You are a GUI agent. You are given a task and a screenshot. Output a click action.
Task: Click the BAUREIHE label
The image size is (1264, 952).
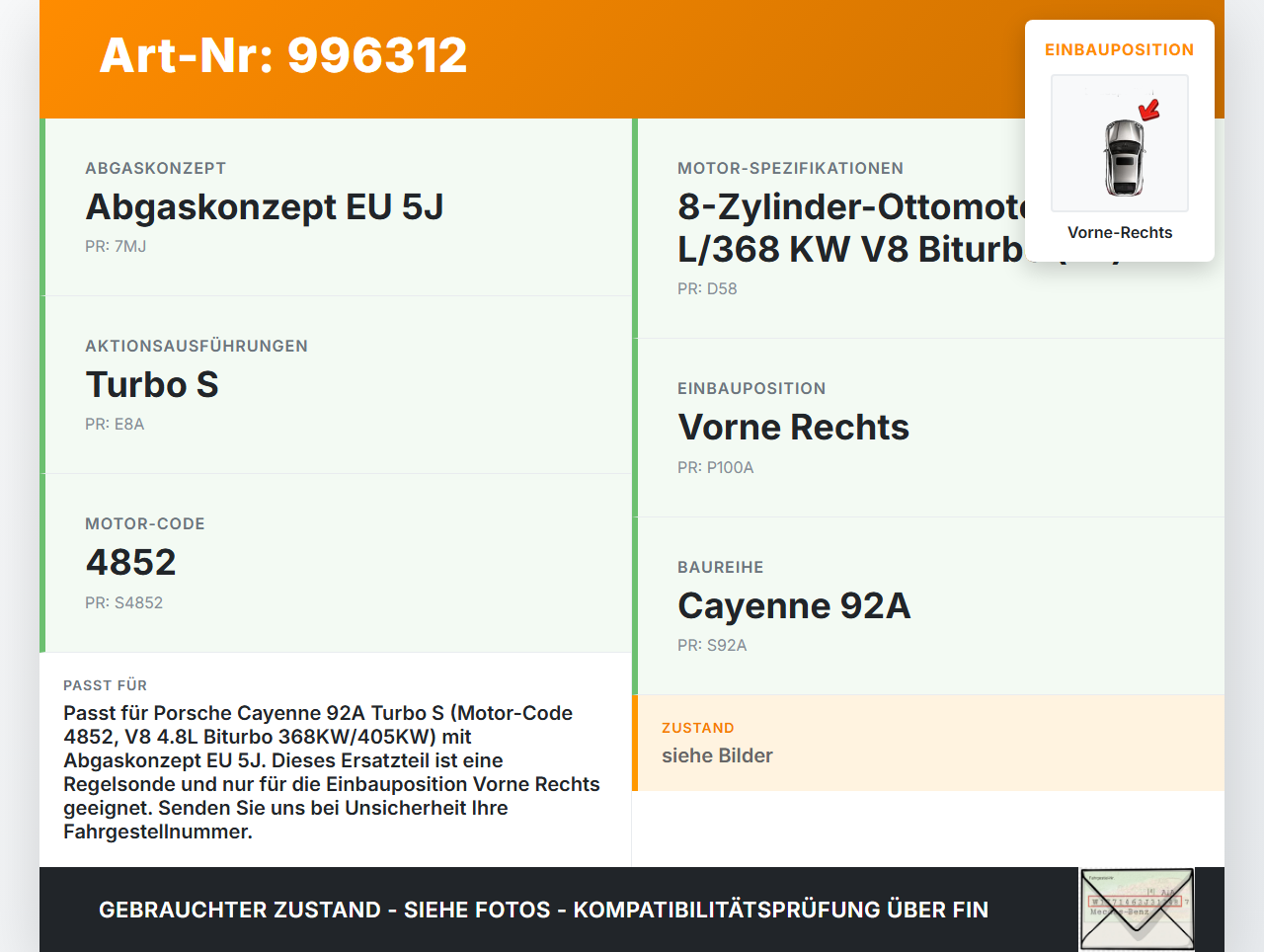(721, 567)
